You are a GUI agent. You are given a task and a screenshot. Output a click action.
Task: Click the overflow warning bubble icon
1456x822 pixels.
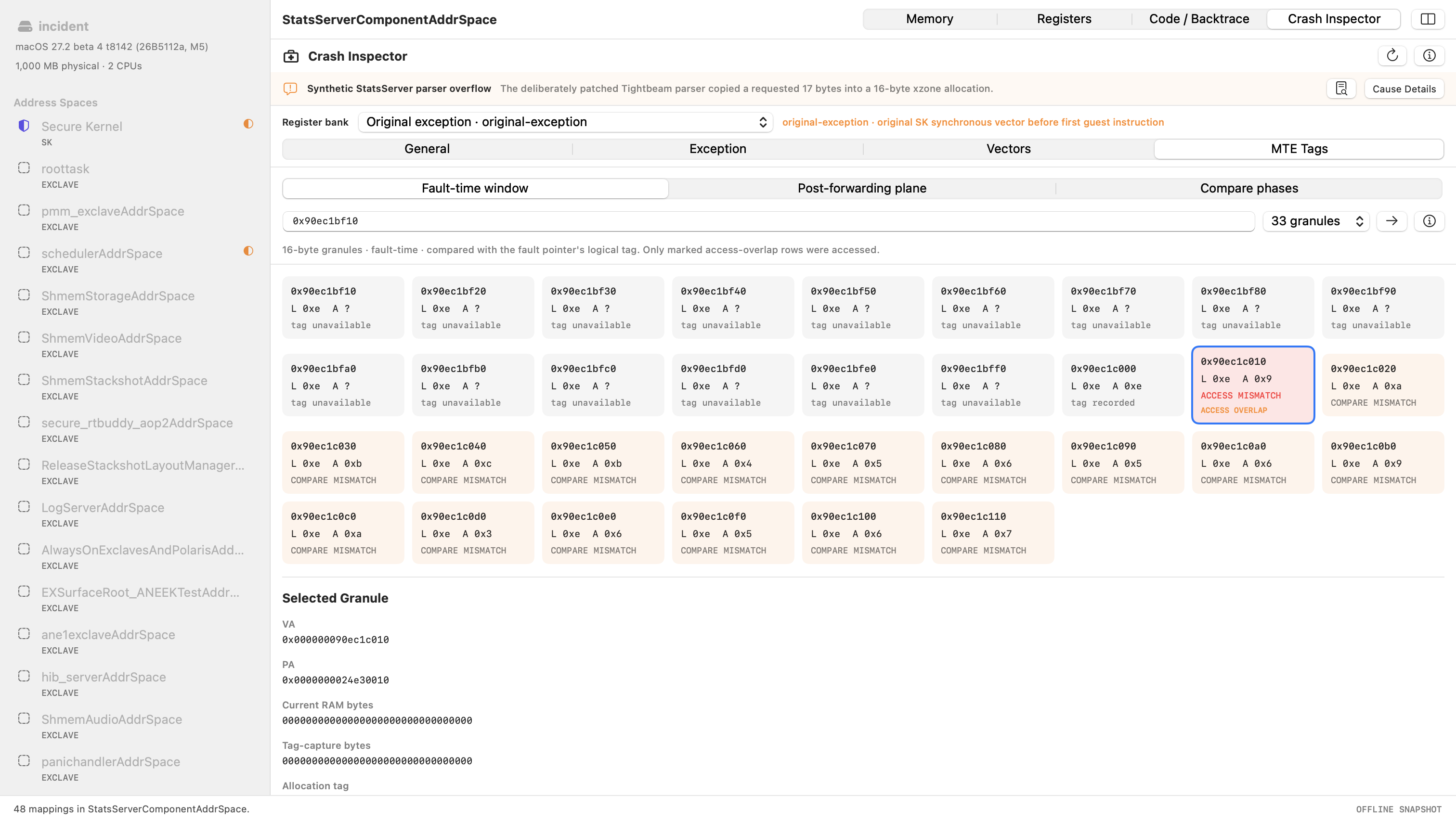pos(290,89)
